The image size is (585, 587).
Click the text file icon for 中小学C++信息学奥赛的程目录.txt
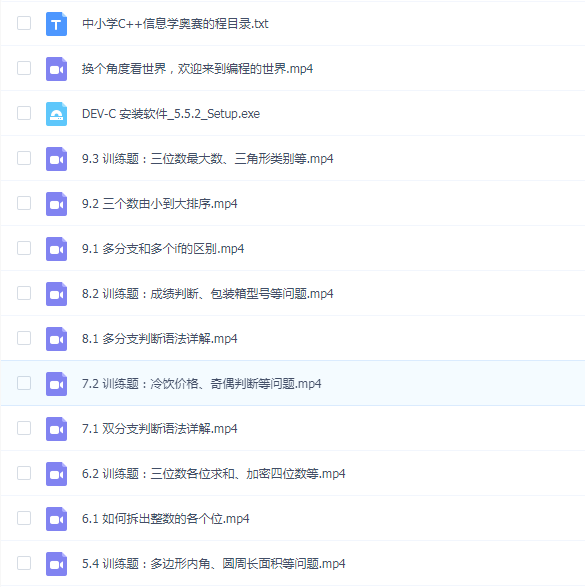57,24
